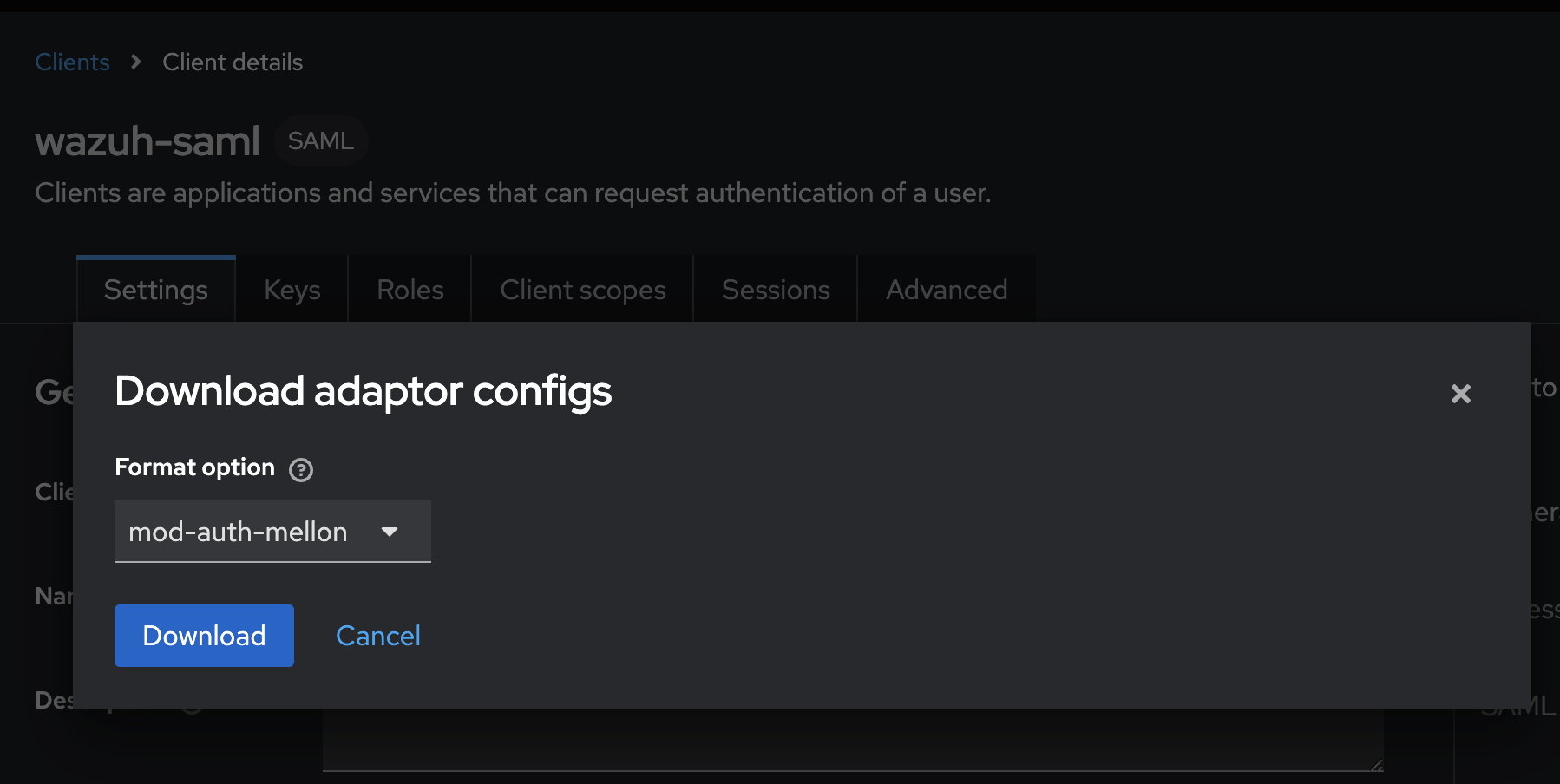
Task: Return to the Settings tab
Action: pos(155,289)
